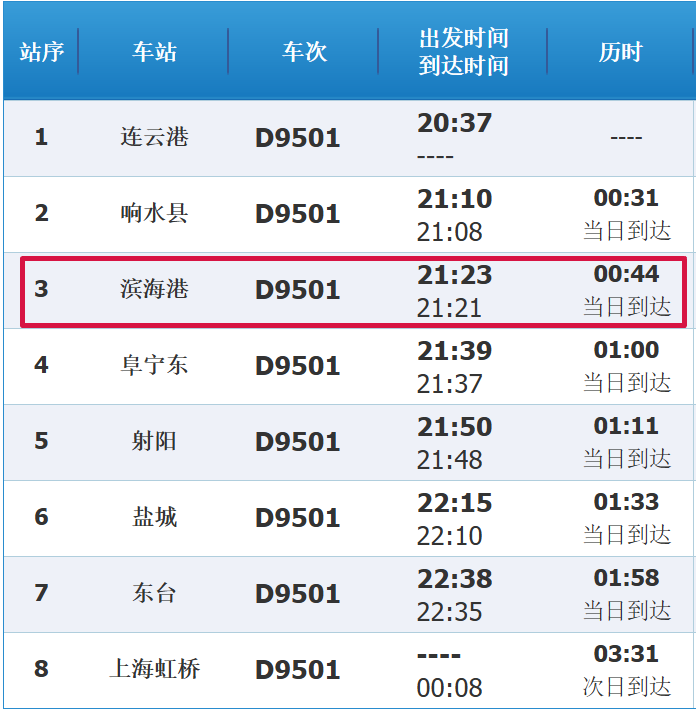
Task: Select the 阜宁东 station name
Action: (x=154, y=365)
